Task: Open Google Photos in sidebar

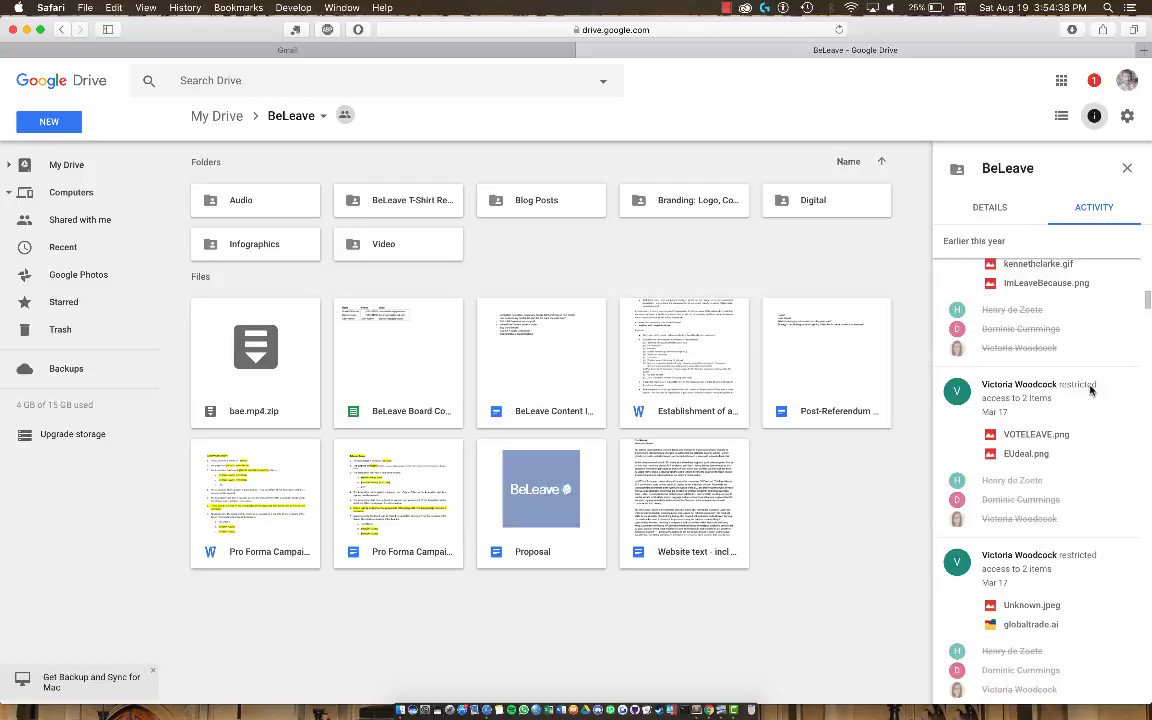Action: pyautogui.click(x=79, y=275)
